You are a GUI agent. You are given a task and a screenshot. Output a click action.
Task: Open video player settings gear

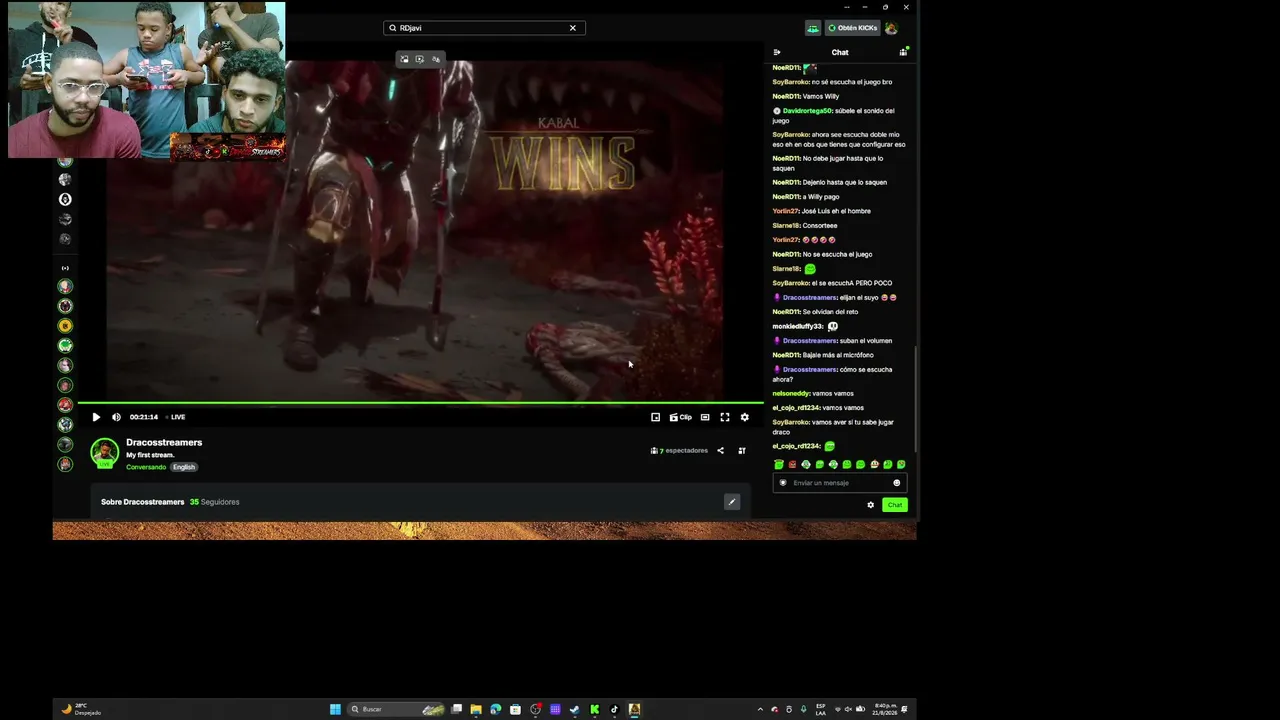click(x=744, y=417)
